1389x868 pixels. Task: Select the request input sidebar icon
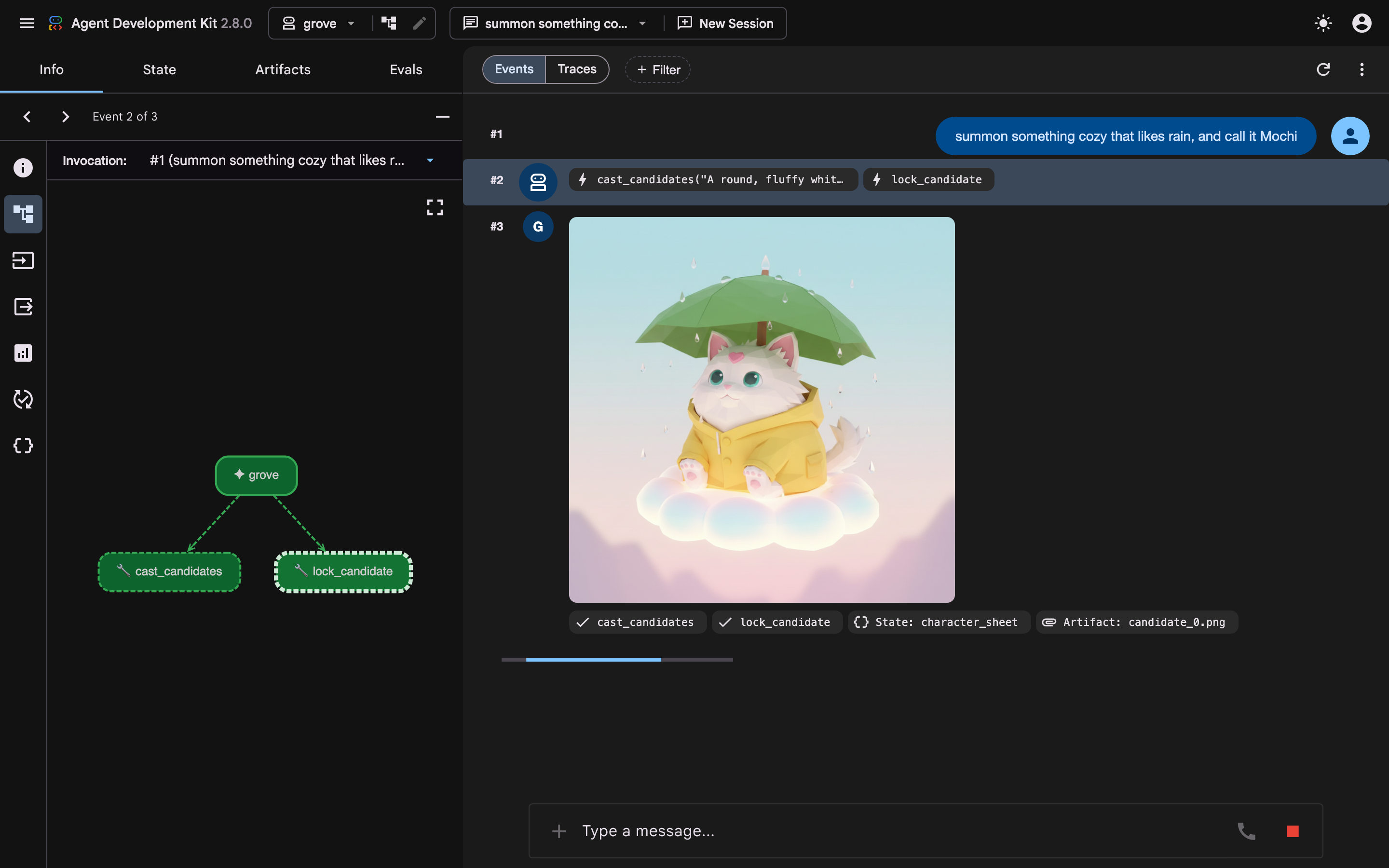23,260
